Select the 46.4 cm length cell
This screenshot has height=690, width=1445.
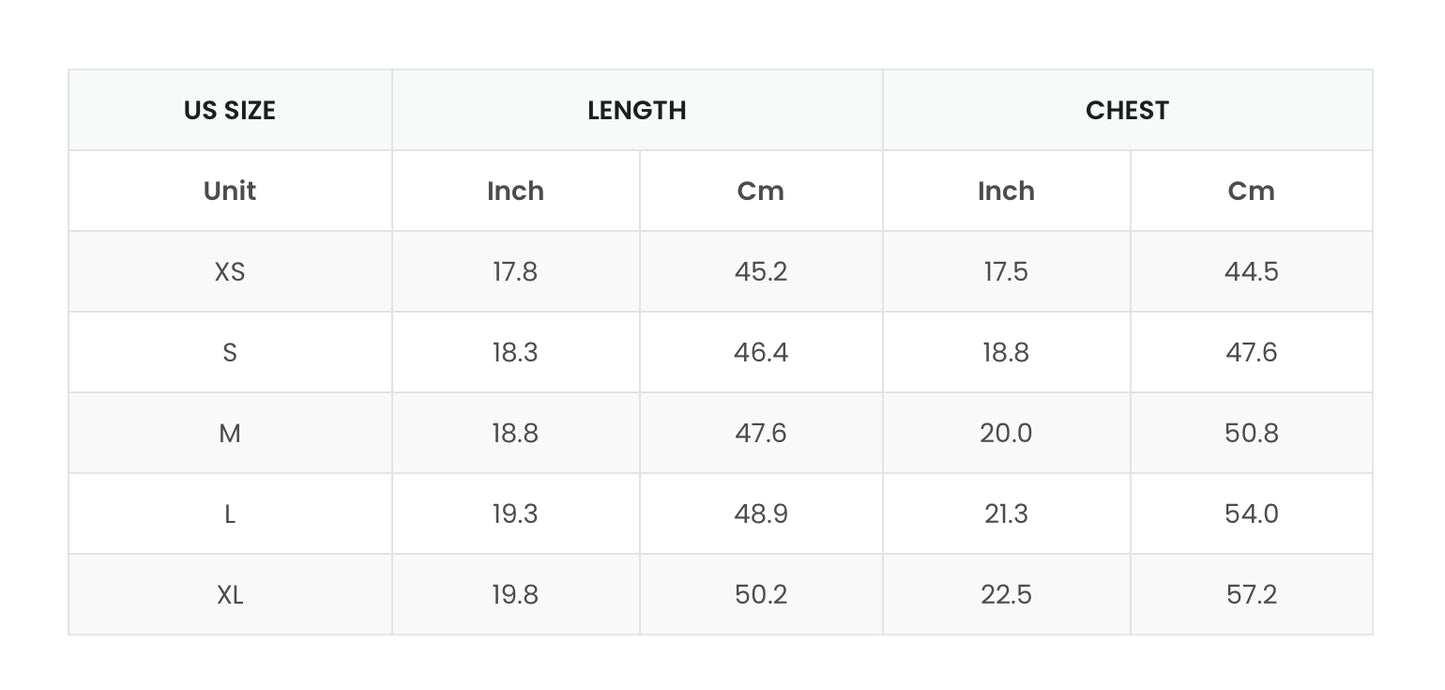click(x=761, y=353)
